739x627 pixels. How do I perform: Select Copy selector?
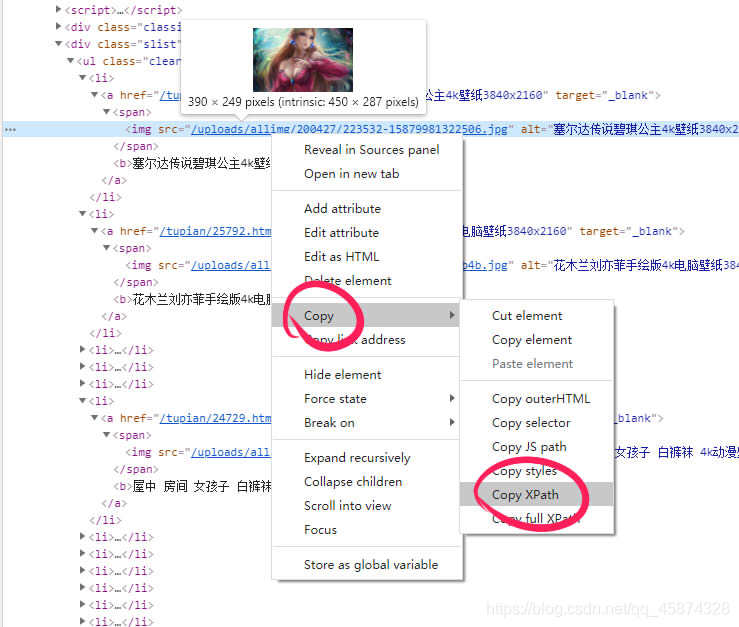click(531, 422)
